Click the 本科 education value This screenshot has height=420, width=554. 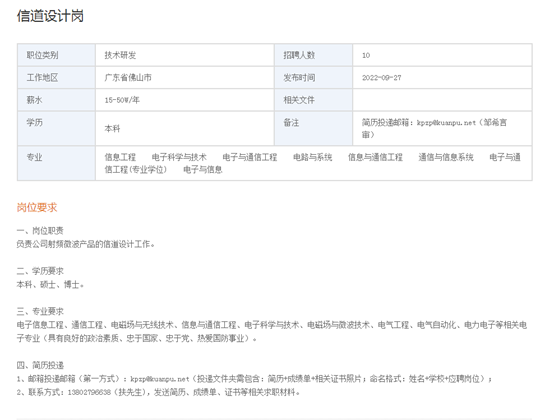(112, 129)
